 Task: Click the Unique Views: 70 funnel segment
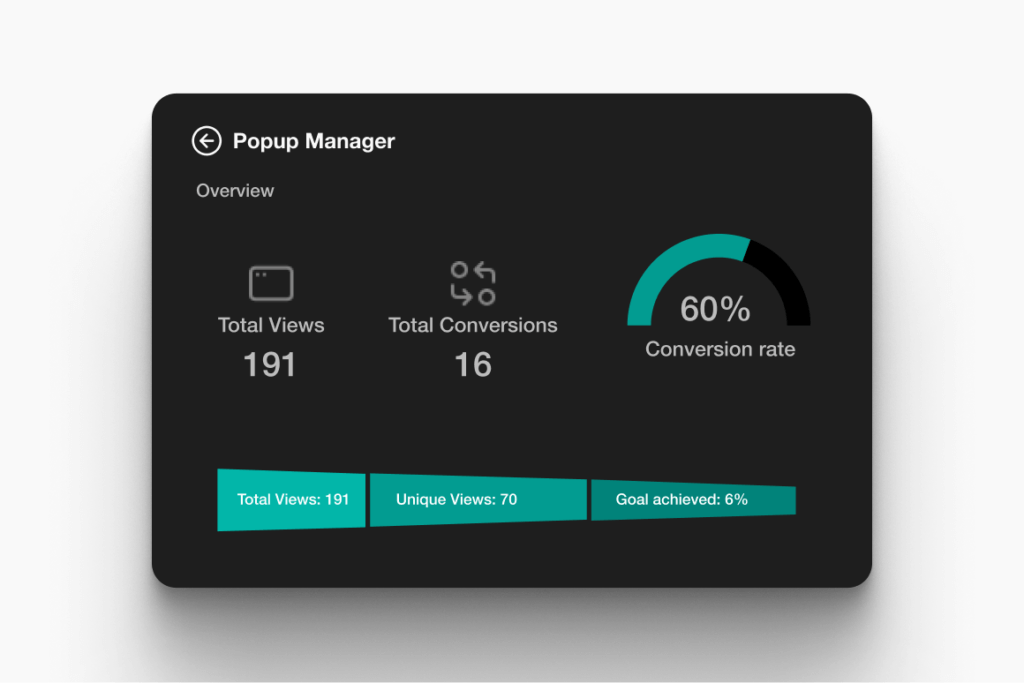click(x=478, y=499)
